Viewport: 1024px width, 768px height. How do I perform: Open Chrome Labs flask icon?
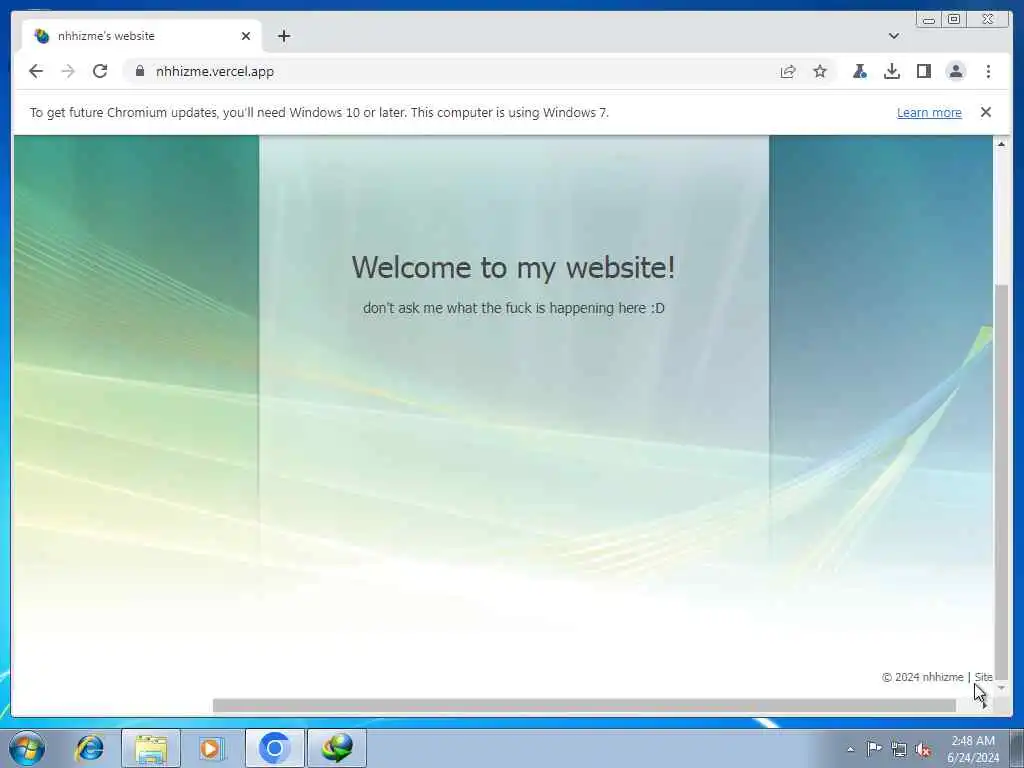point(860,71)
